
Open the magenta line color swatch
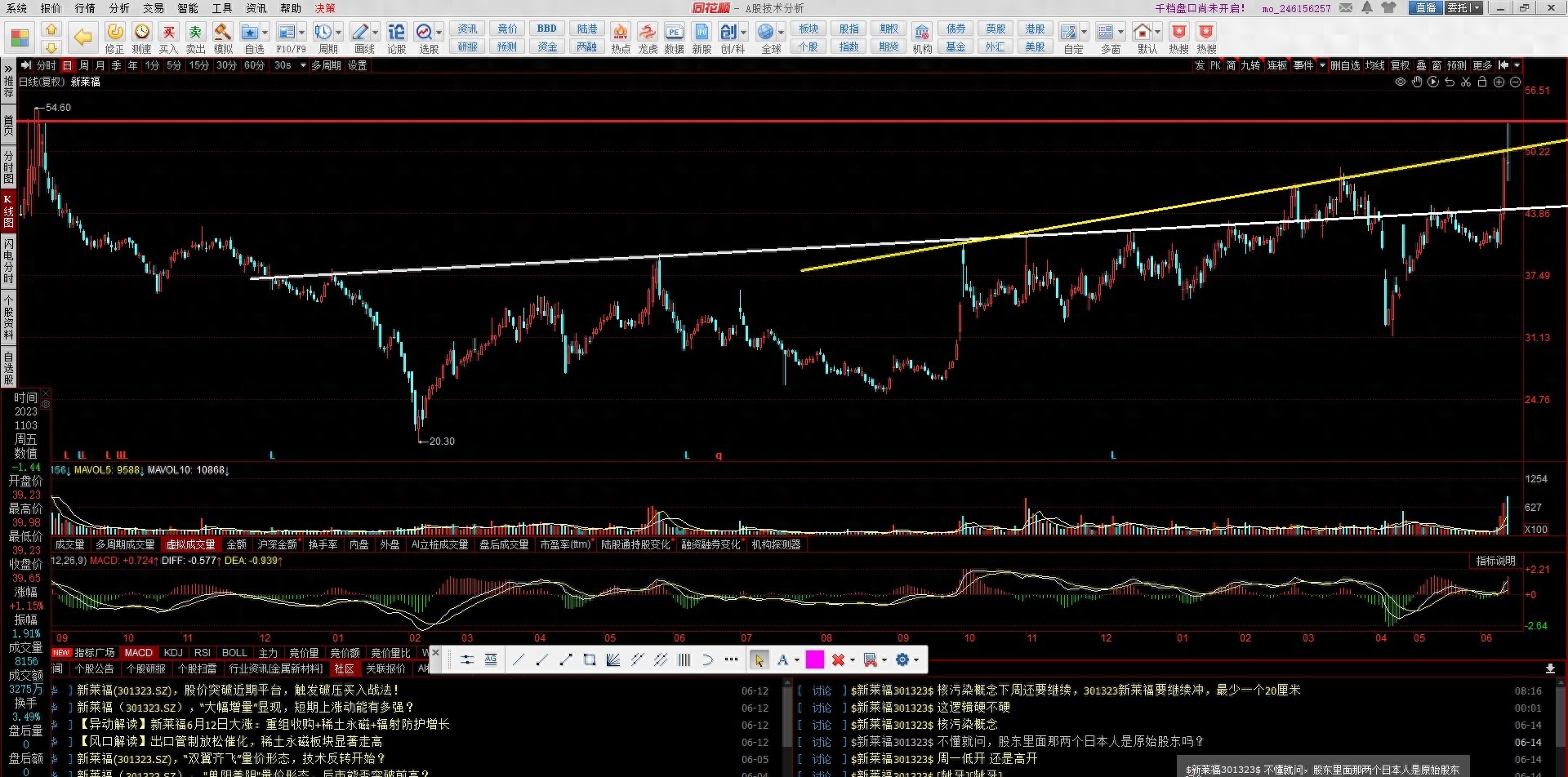point(814,659)
